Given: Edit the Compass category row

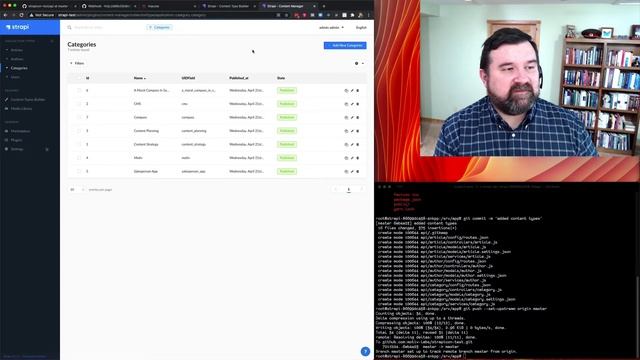Looking at the screenshot, I should tap(352, 118).
